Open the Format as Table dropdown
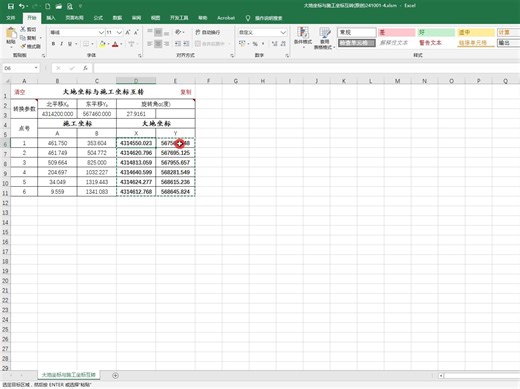 [x=325, y=38]
